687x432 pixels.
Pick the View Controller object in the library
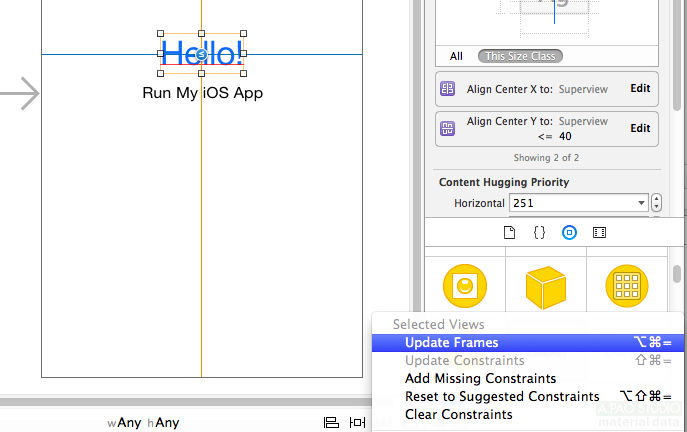pyautogui.click(x=465, y=286)
